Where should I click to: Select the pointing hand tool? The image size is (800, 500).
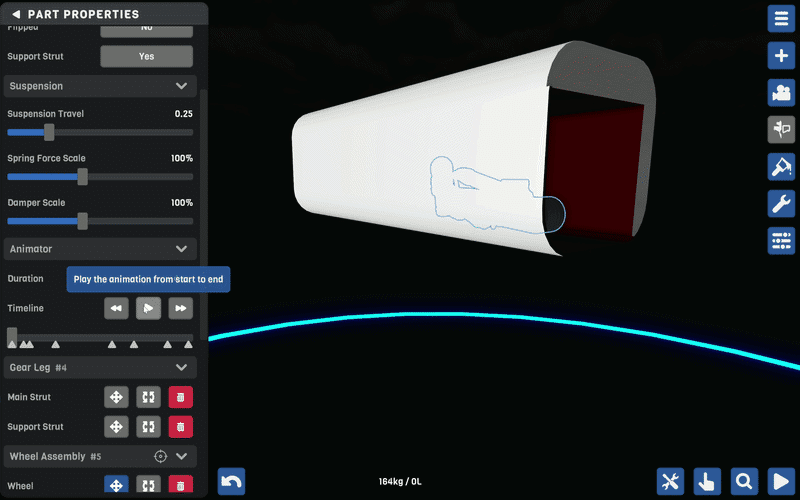point(707,481)
